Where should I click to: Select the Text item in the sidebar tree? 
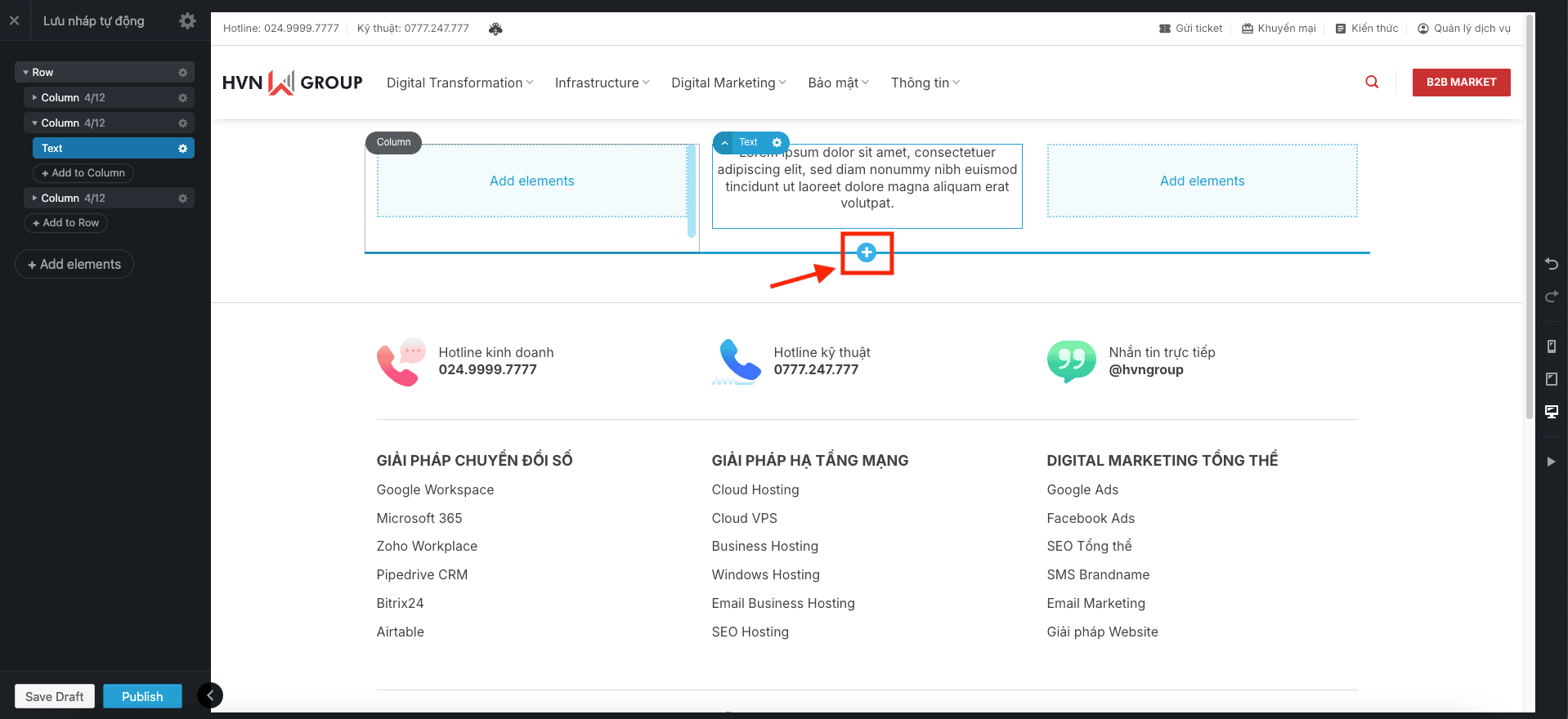pos(52,148)
